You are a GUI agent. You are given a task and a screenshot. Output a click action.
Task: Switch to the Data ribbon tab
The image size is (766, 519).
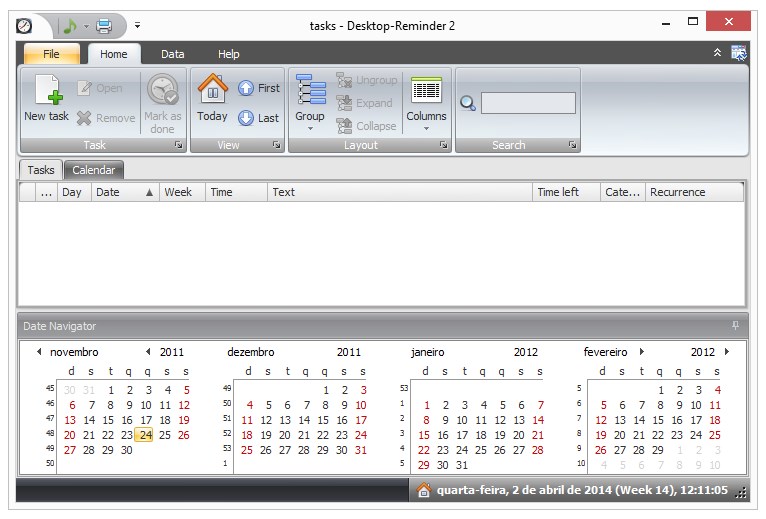[173, 54]
